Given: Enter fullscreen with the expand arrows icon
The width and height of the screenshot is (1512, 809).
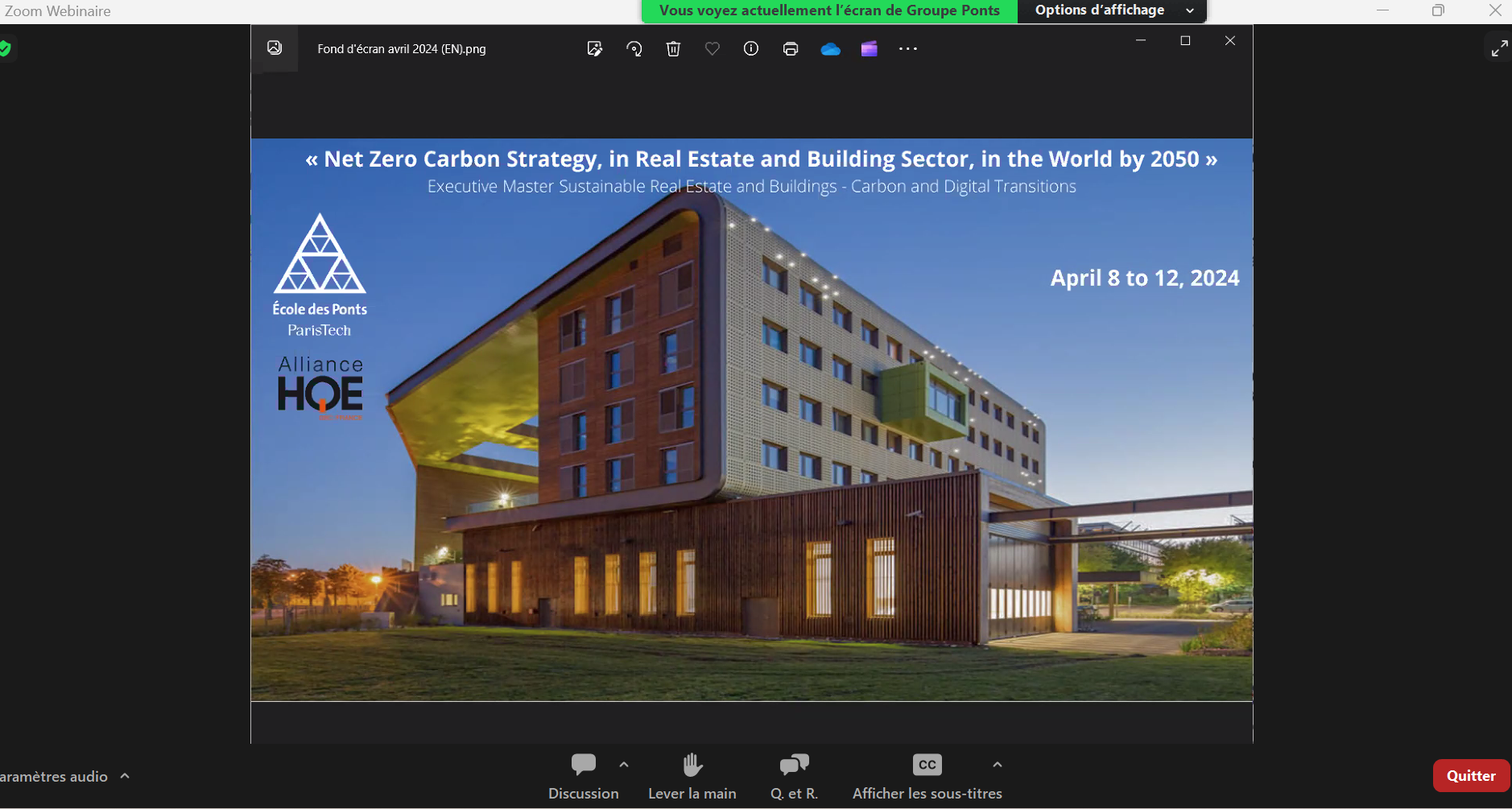Looking at the screenshot, I should [1499, 48].
